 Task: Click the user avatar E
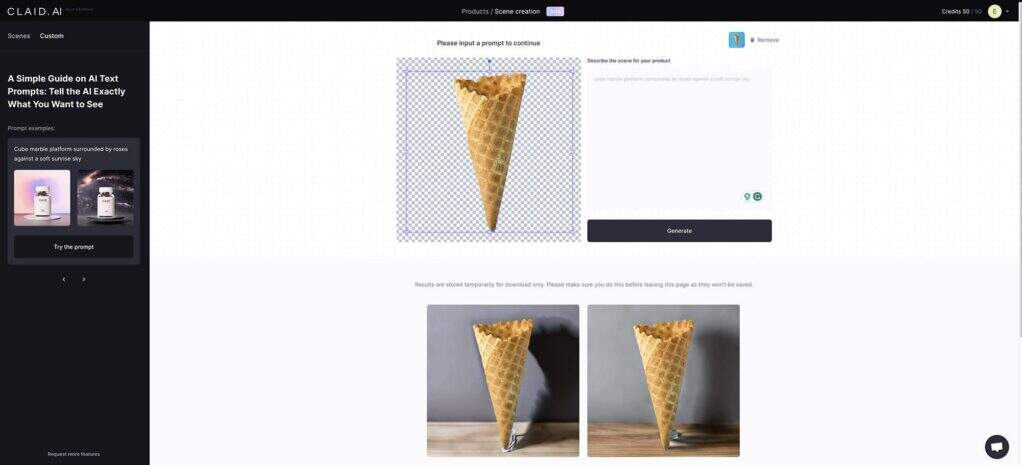(x=994, y=11)
